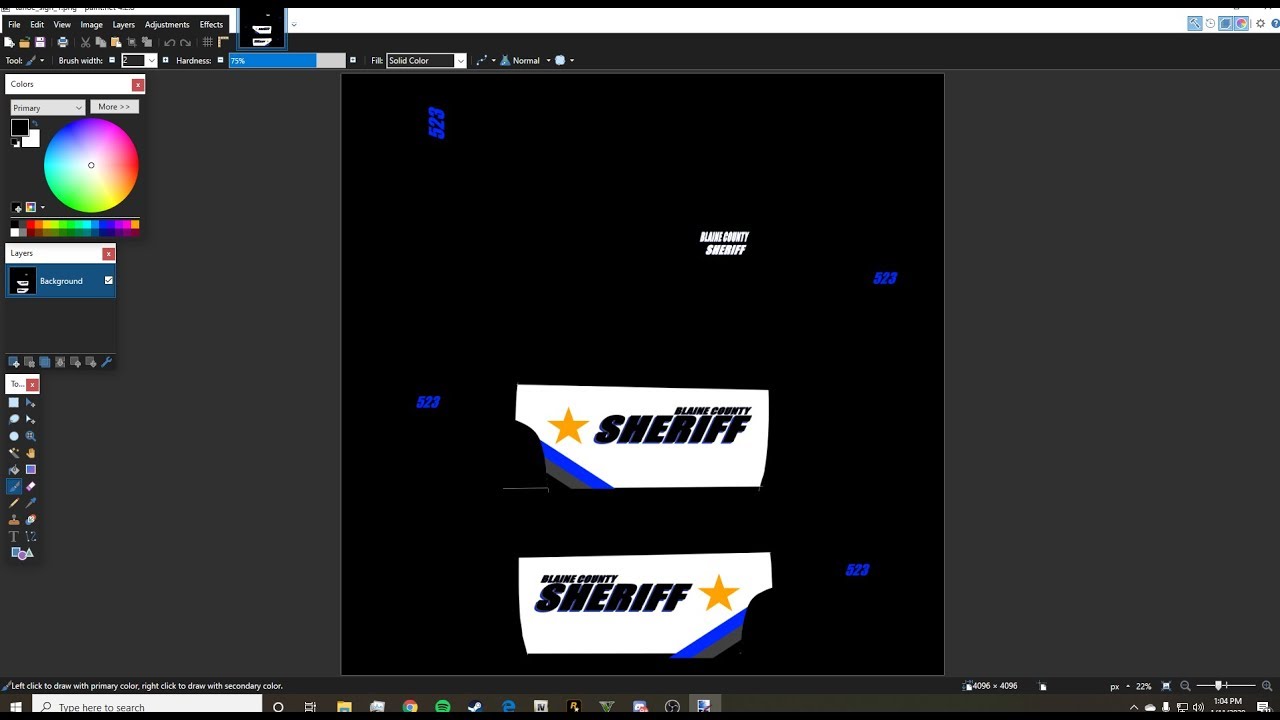This screenshot has height=720, width=1280.
Task: Open the File menu
Action: point(14,24)
